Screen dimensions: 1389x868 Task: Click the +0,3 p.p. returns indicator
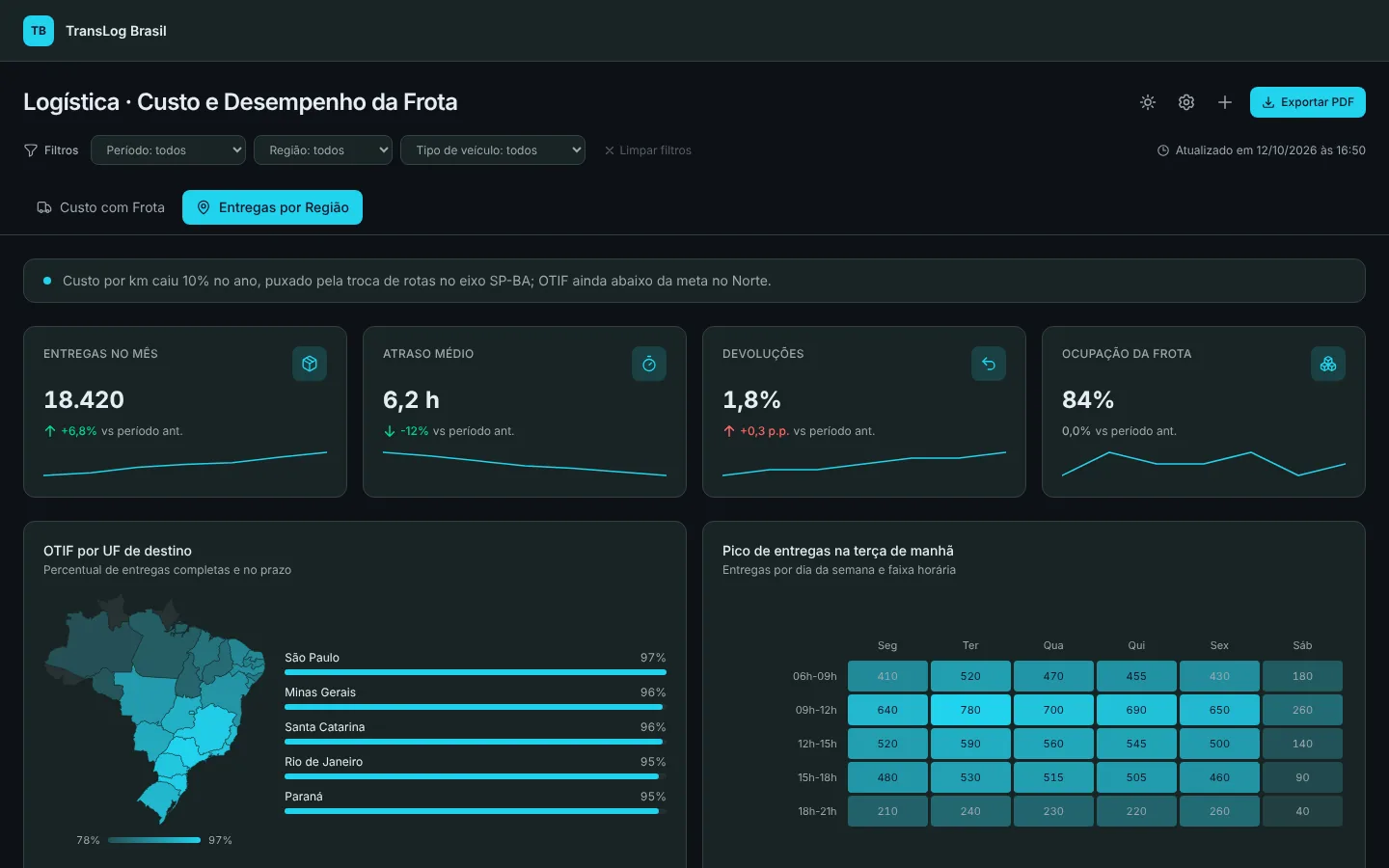tap(756, 431)
